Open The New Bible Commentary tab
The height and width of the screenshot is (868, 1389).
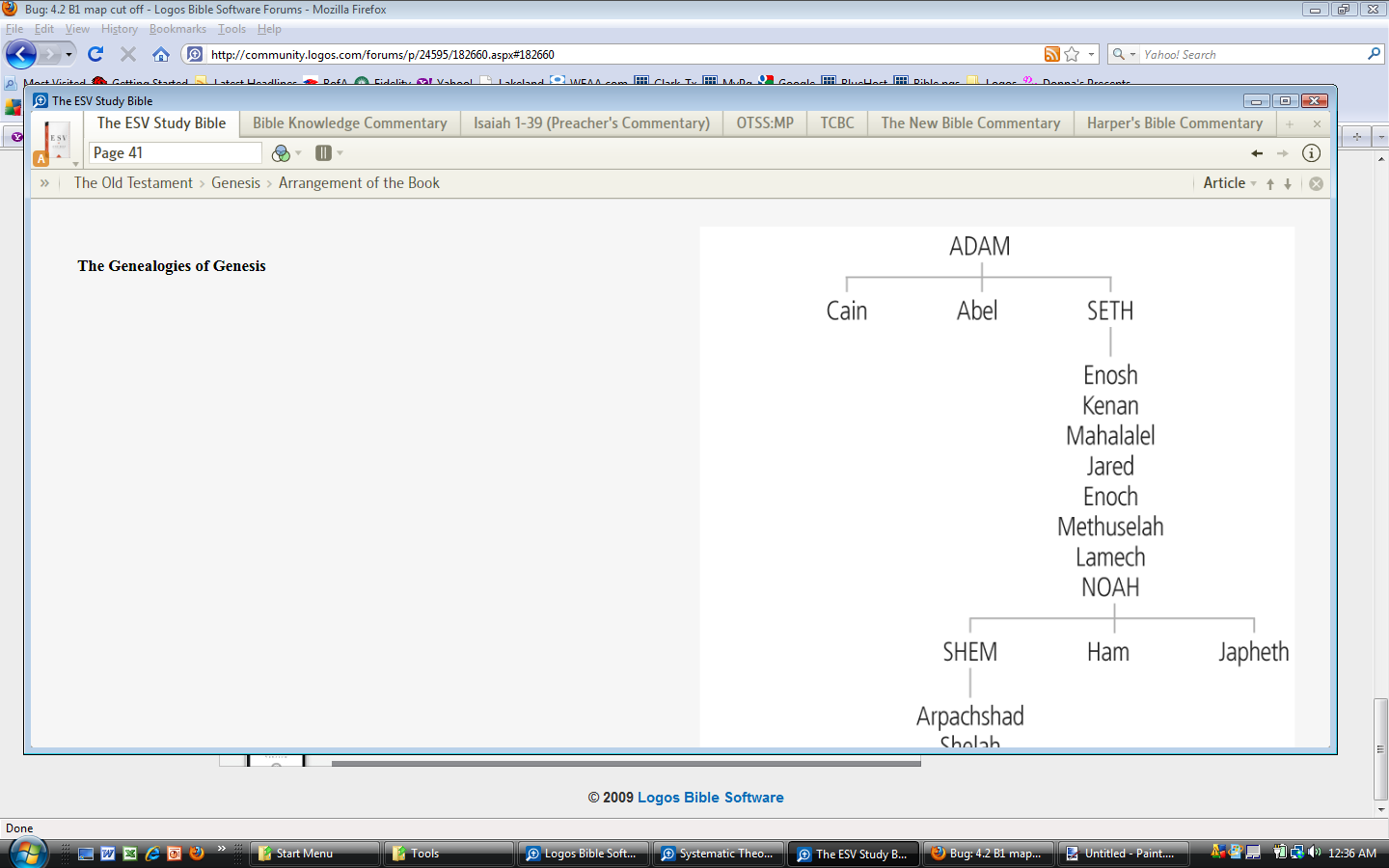pos(970,123)
